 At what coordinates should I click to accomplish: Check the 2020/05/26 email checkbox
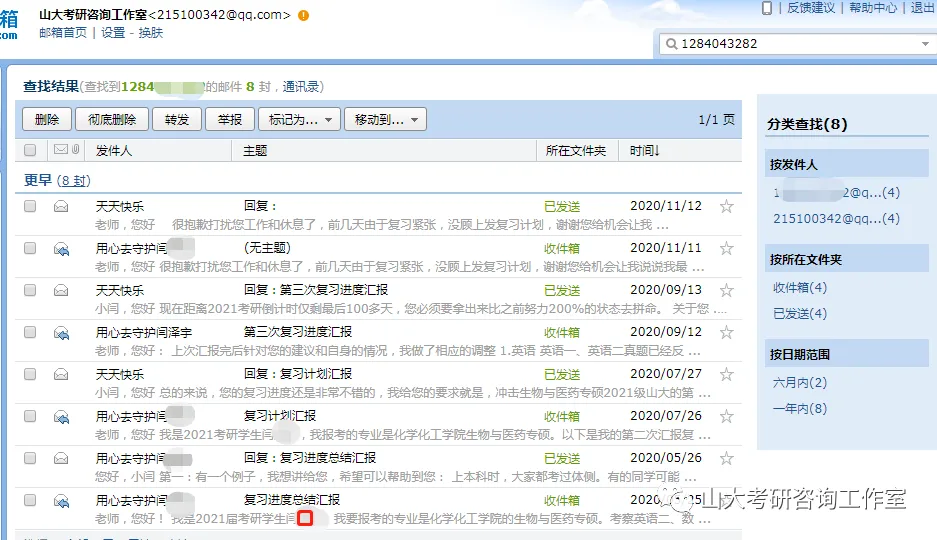pos(30,458)
